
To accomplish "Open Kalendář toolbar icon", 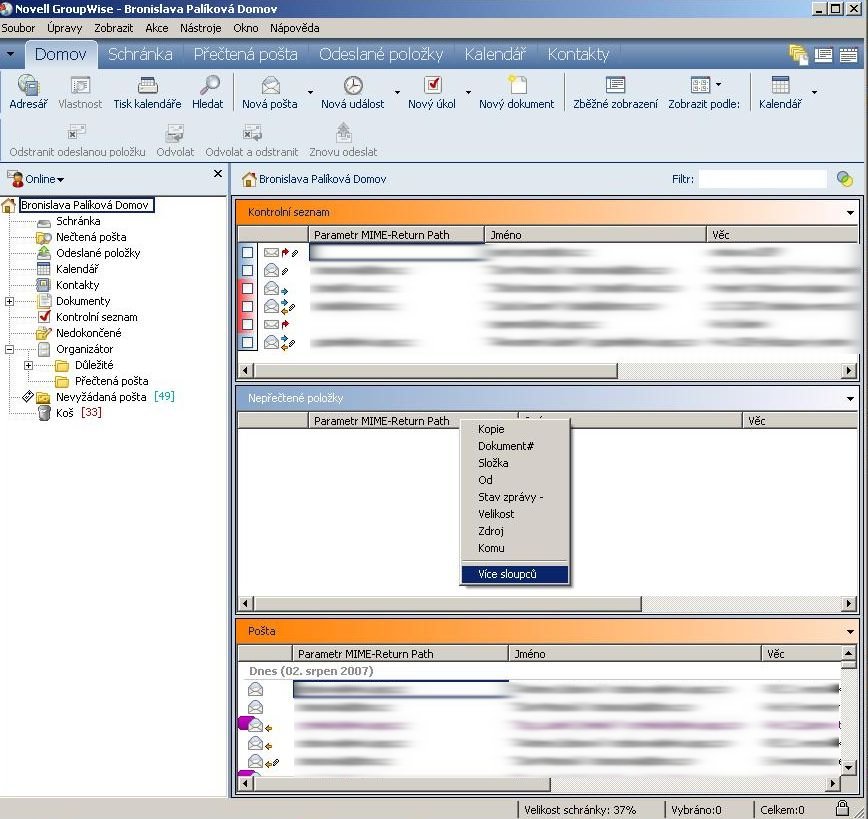I will coord(780,85).
